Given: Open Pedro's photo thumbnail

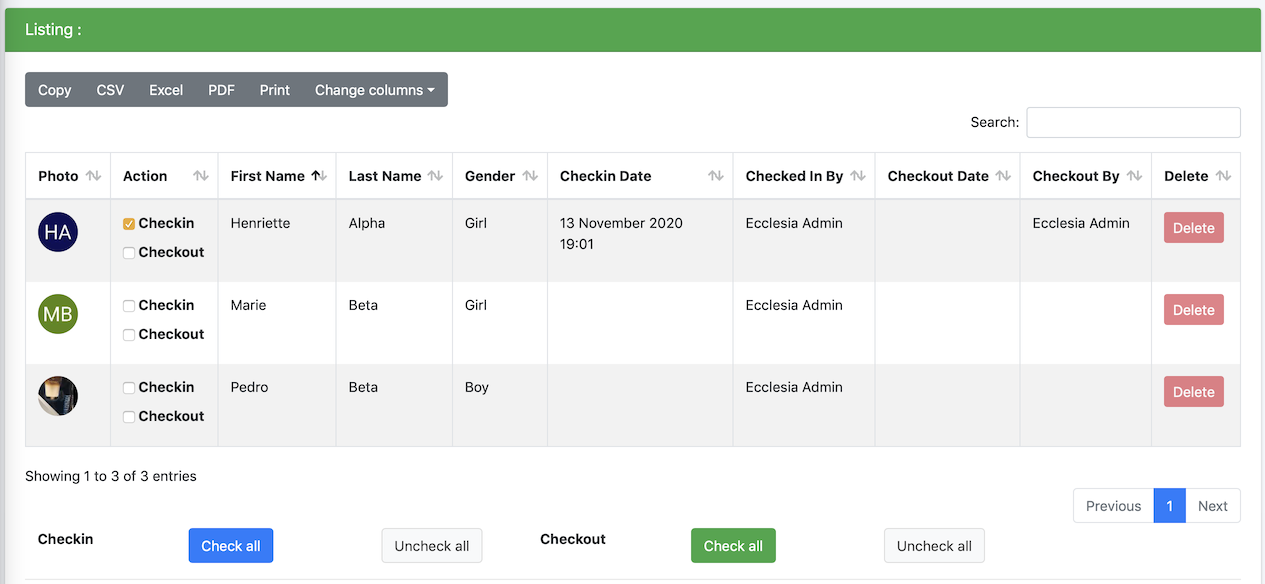Looking at the screenshot, I should pos(58,396).
